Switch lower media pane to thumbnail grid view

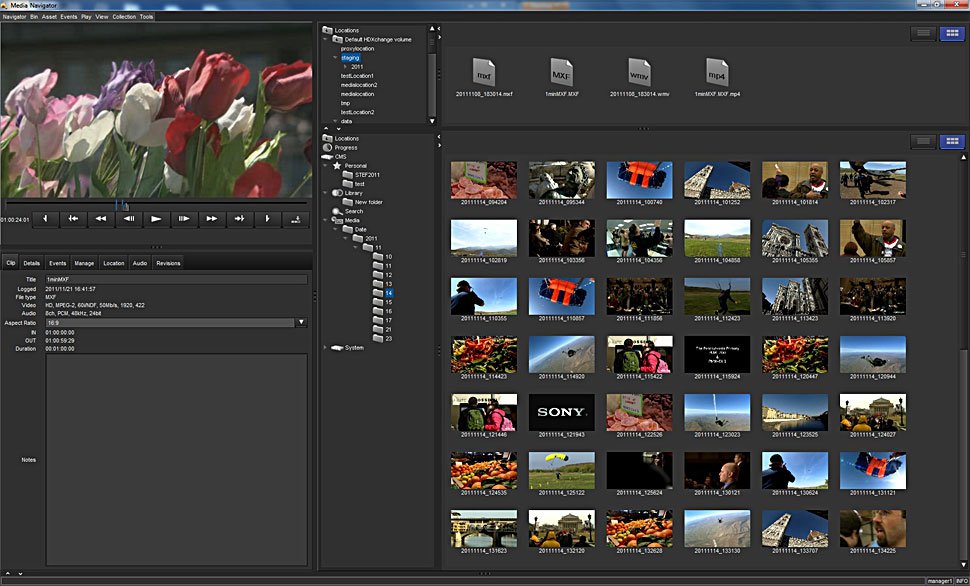(x=952, y=142)
